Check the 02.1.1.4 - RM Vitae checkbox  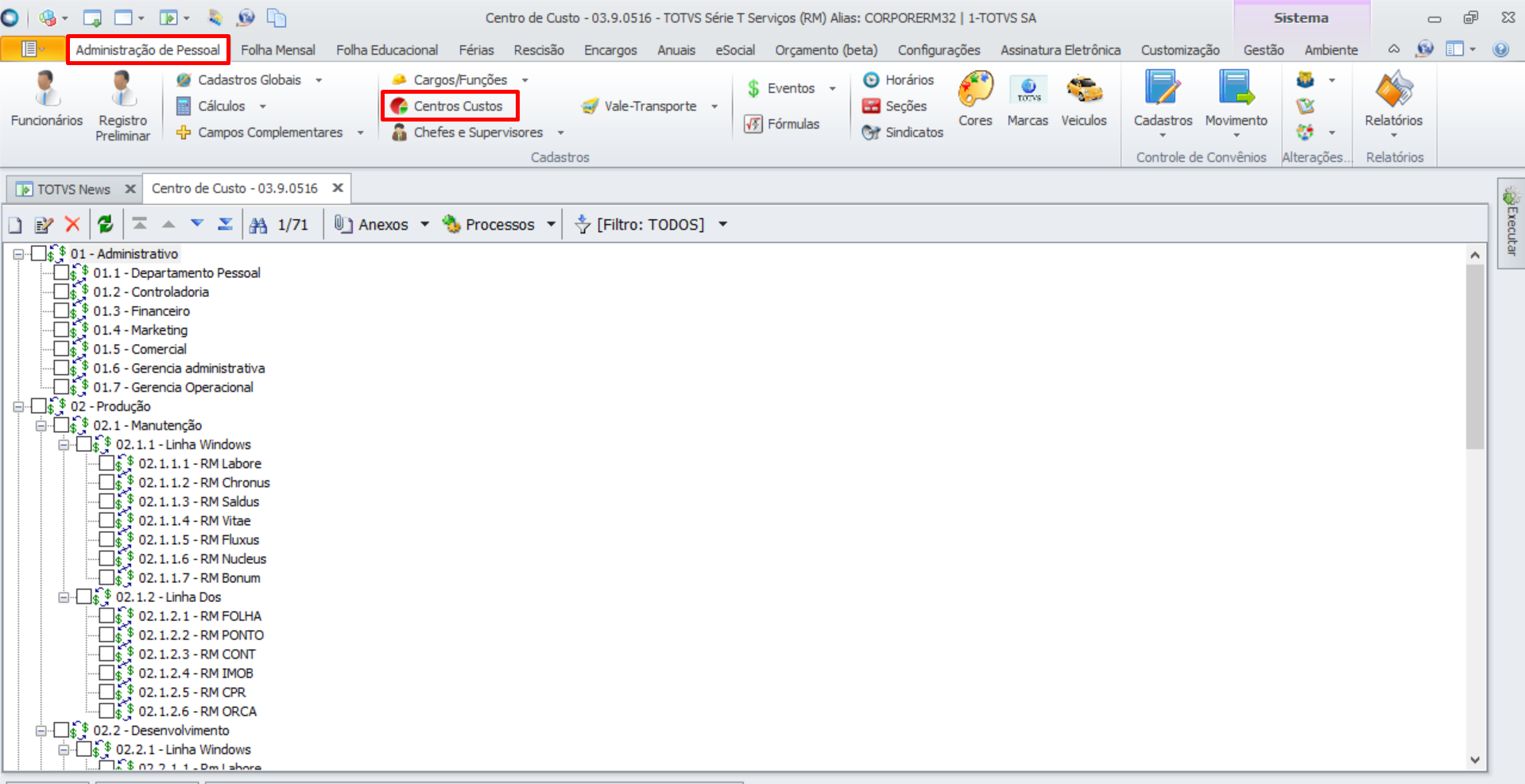click(x=106, y=520)
